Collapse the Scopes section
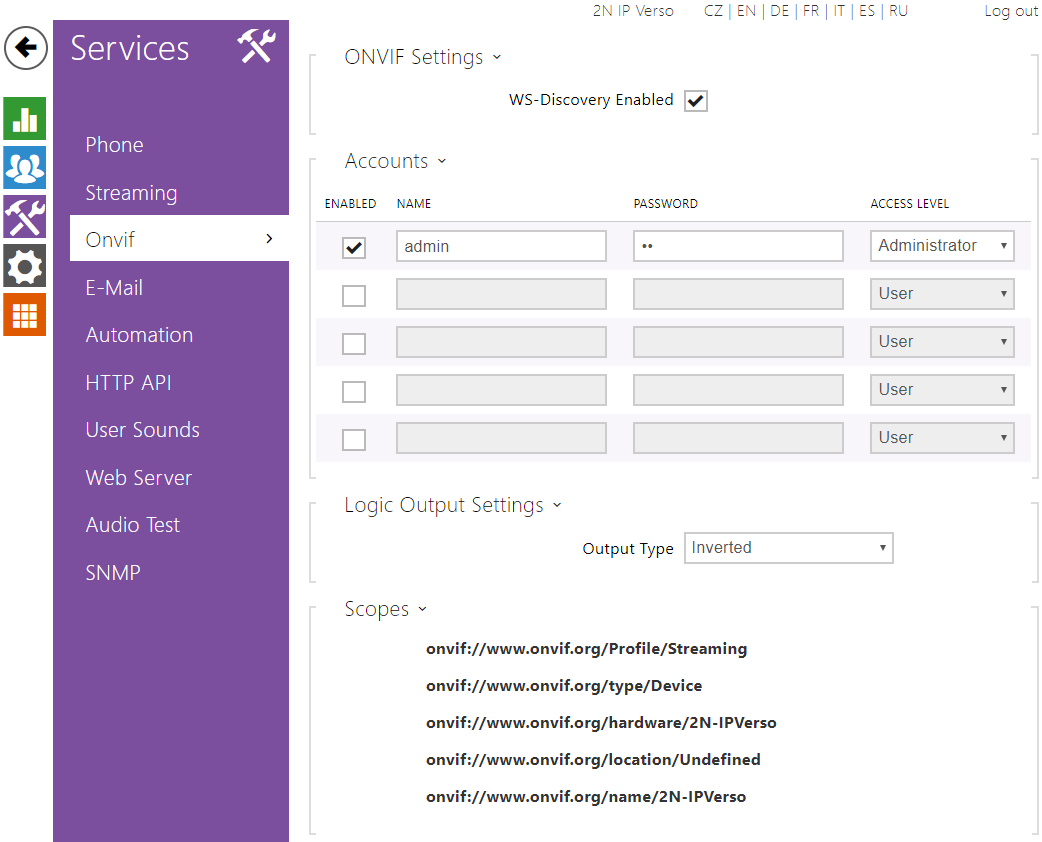 385,610
